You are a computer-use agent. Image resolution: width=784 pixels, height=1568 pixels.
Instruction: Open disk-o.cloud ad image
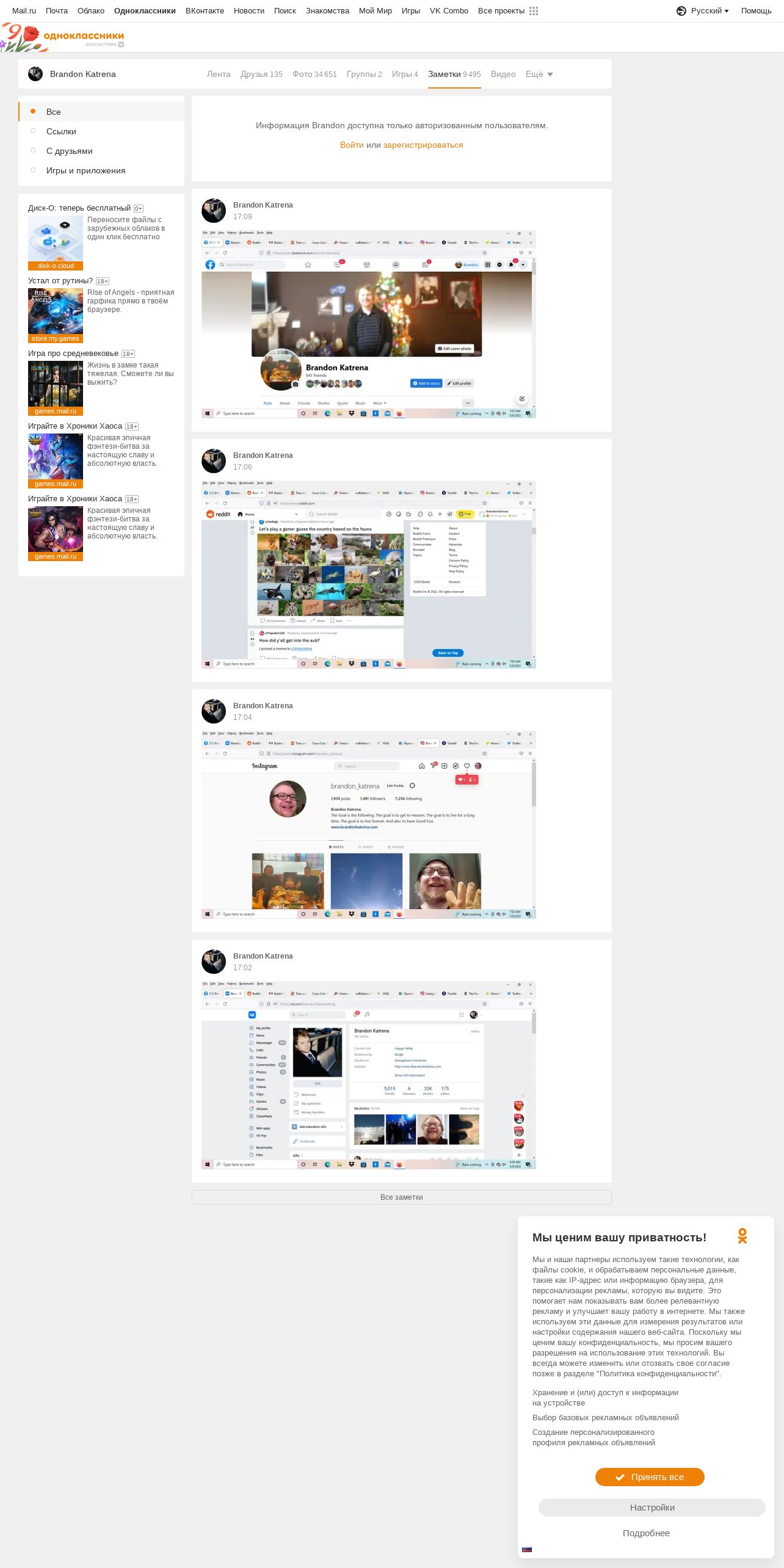56,242
